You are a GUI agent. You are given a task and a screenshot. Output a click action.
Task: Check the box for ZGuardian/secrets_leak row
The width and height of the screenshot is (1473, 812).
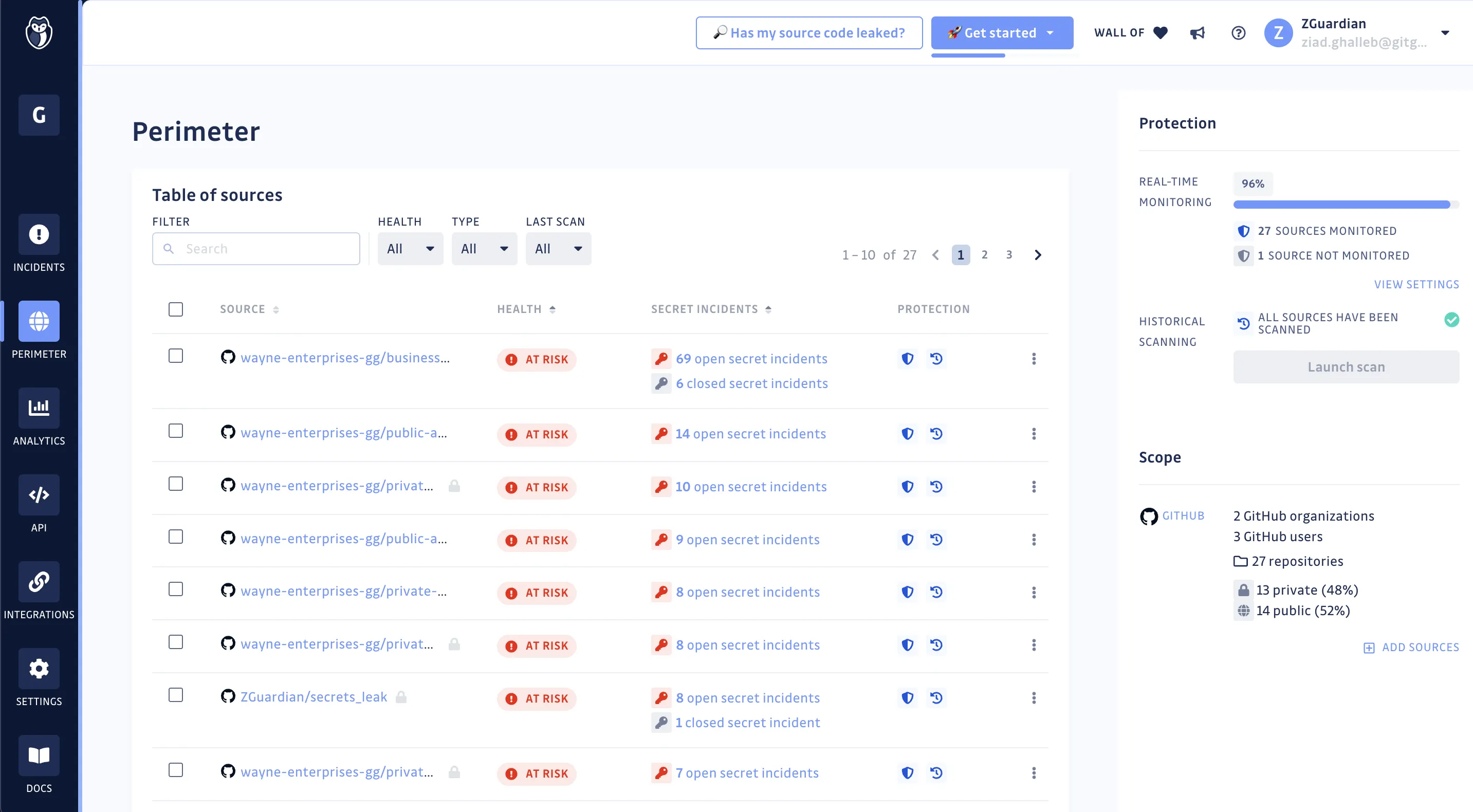176,695
